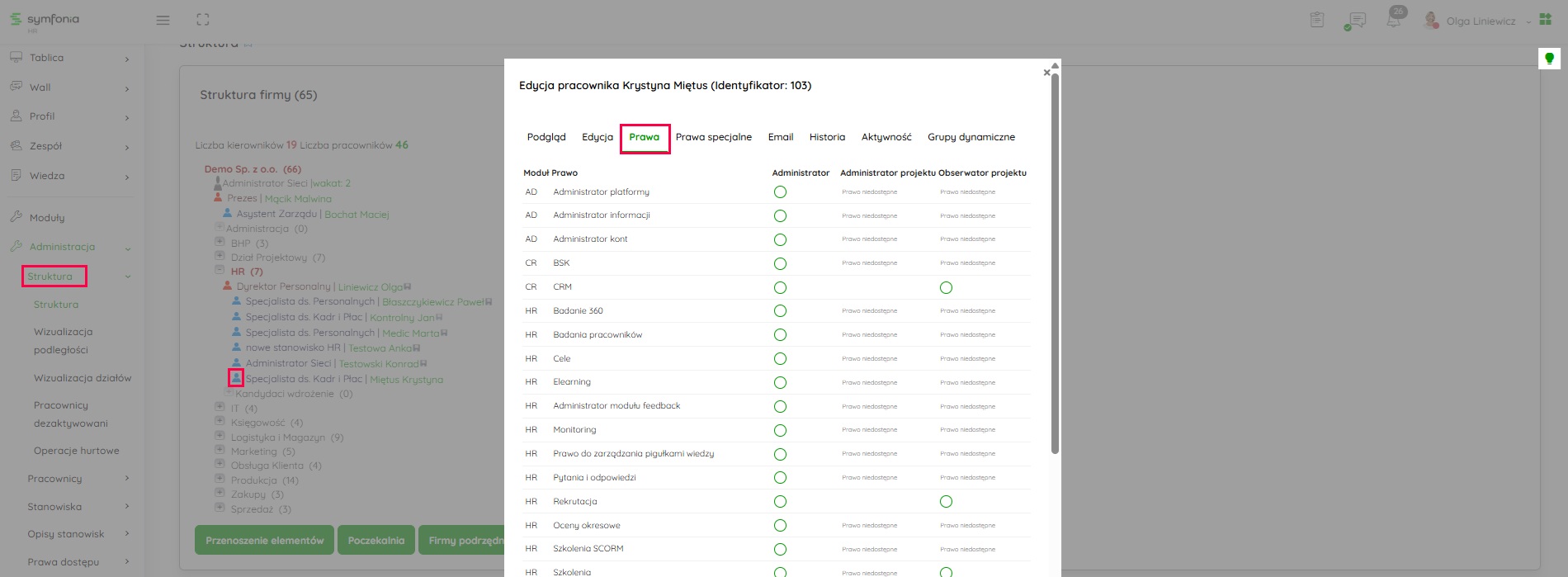Enable Observer right for CRM

(946, 288)
